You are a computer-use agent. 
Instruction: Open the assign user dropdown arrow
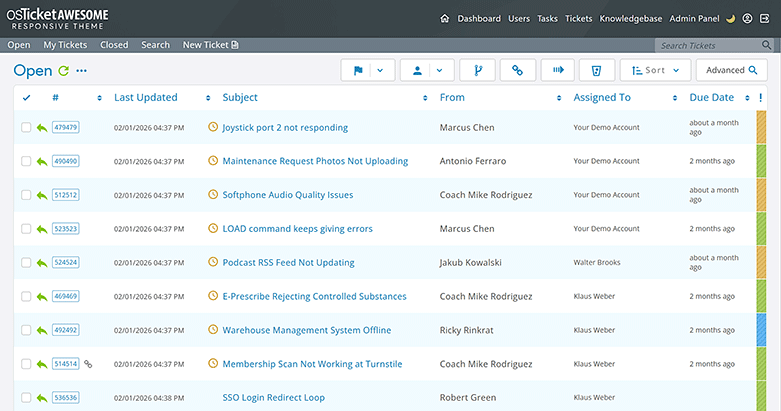coord(438,70)
